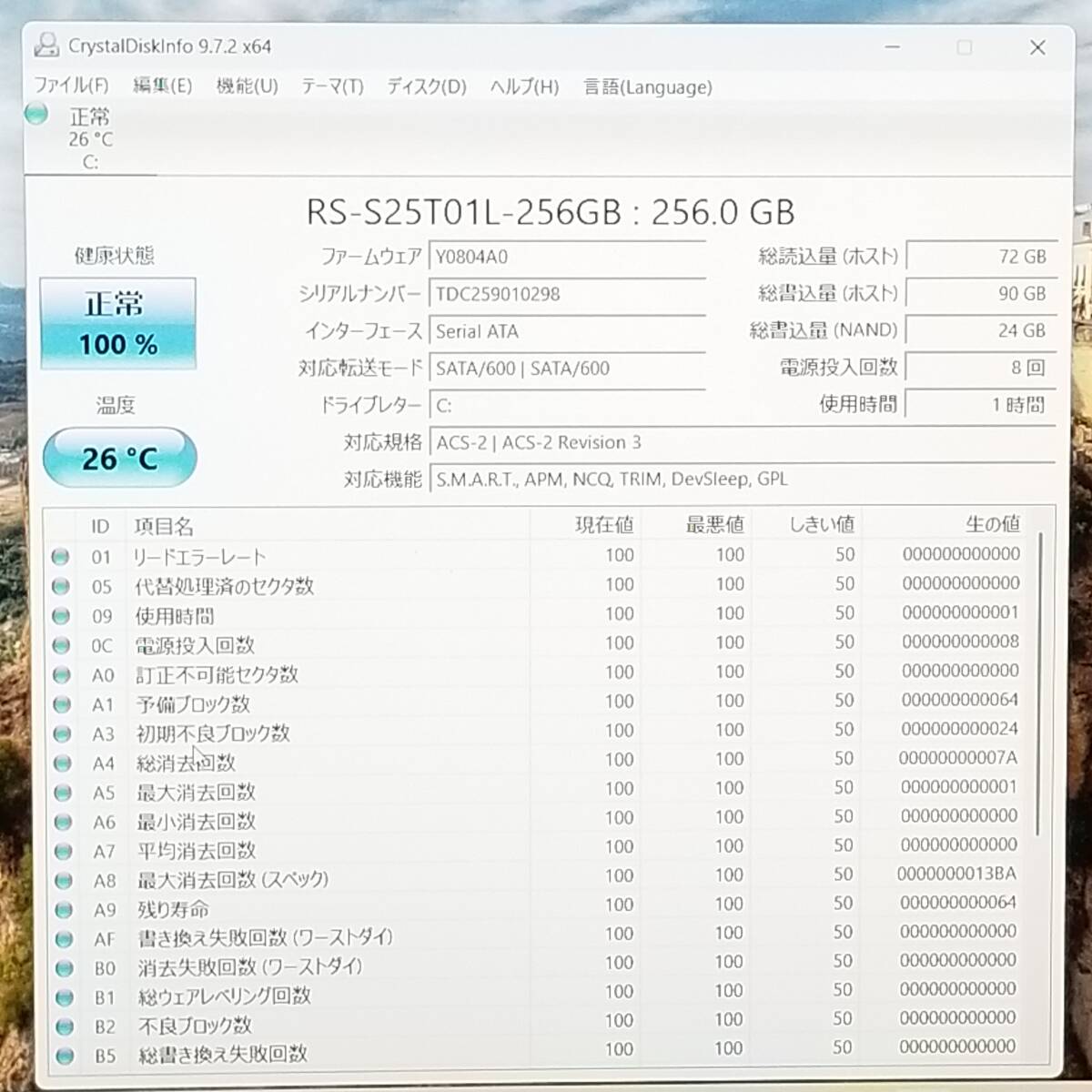1092x1092 pixels.
Task: Click status dot for B2 不良ブロック数
Action: coord(64,1026)
